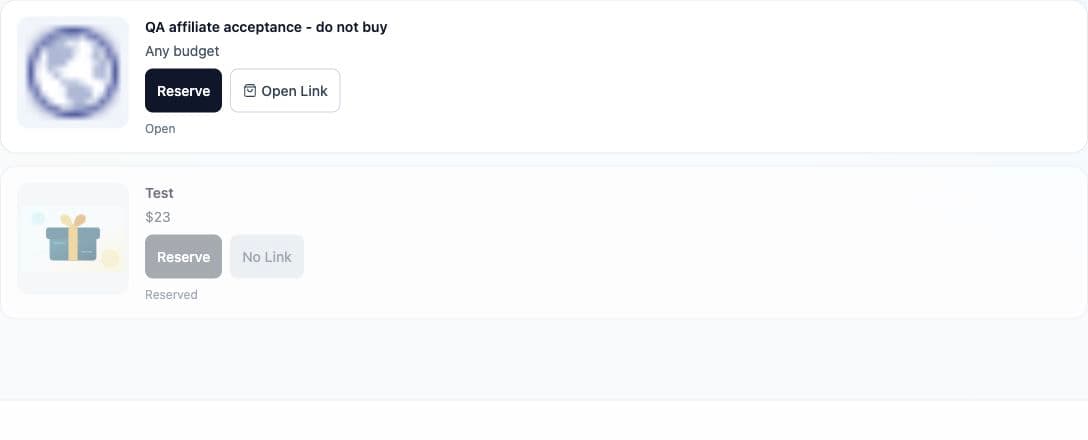Click the shopping bag icon in Open Link

click(x=250, y=90)
